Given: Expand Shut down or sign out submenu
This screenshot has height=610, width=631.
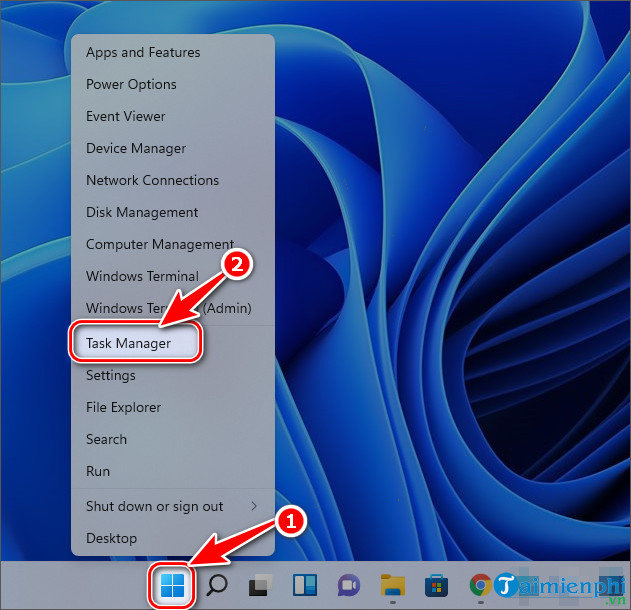Looking at the screenshot, I should pos(173,506).
